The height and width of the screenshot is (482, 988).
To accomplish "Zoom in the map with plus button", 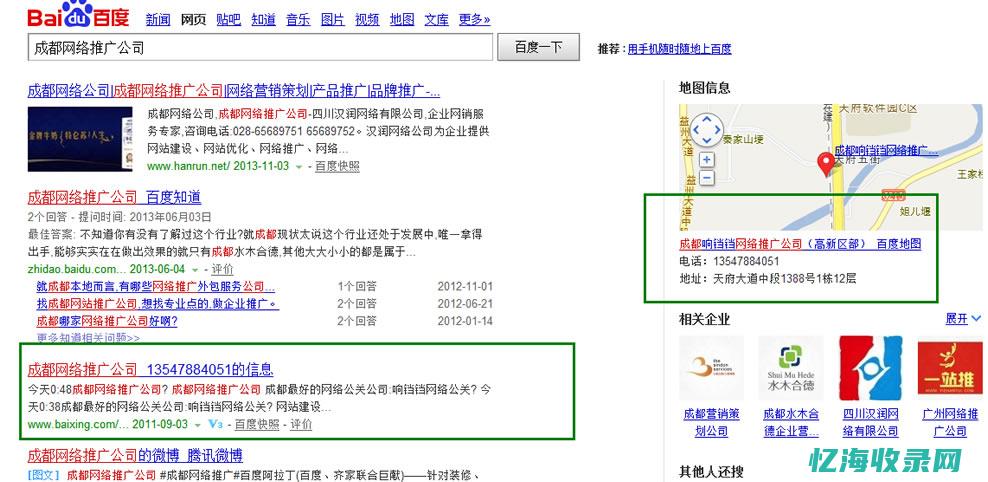I will [x=707, y=160].
